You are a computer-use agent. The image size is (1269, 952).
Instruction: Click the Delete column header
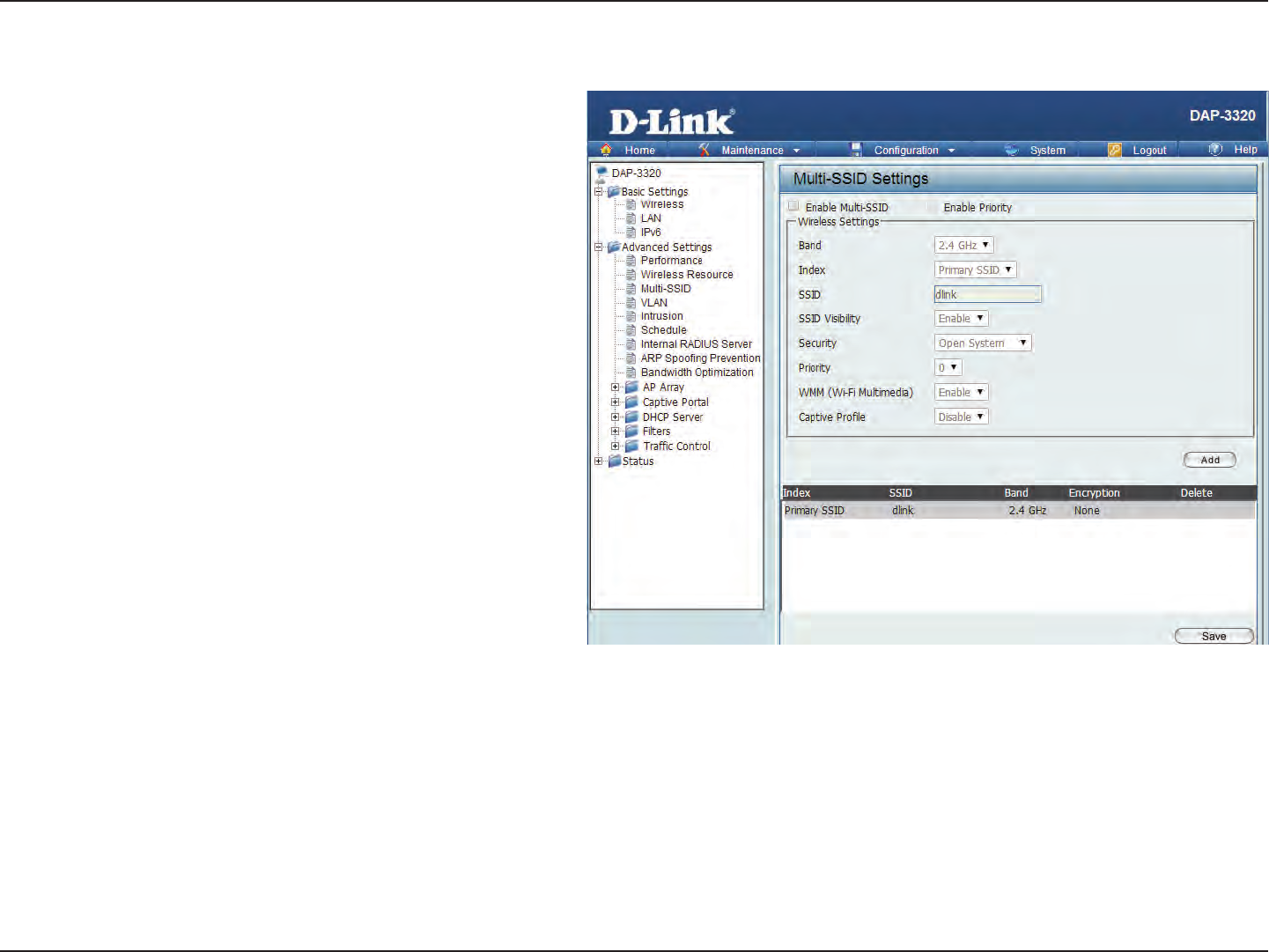1196,493
